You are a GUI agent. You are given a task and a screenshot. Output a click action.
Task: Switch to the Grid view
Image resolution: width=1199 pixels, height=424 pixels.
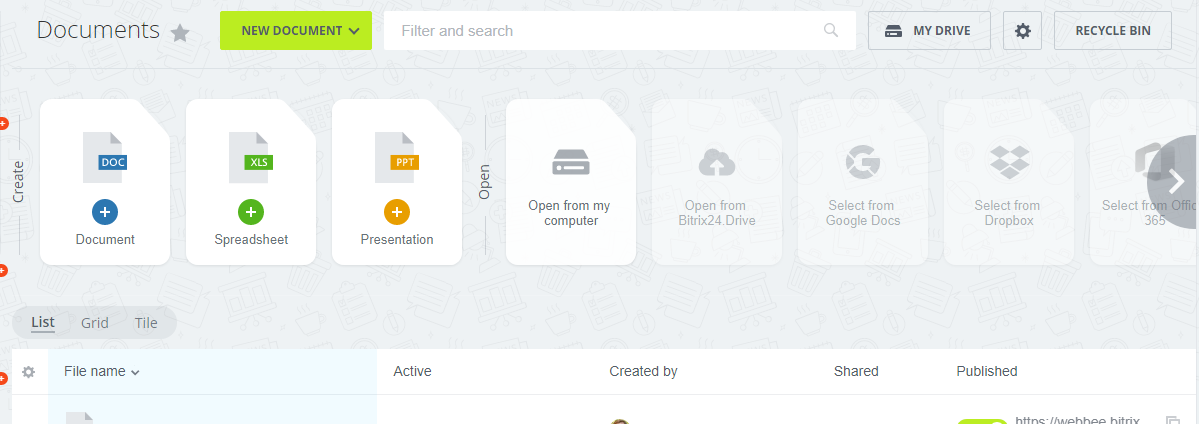point(95,322)
